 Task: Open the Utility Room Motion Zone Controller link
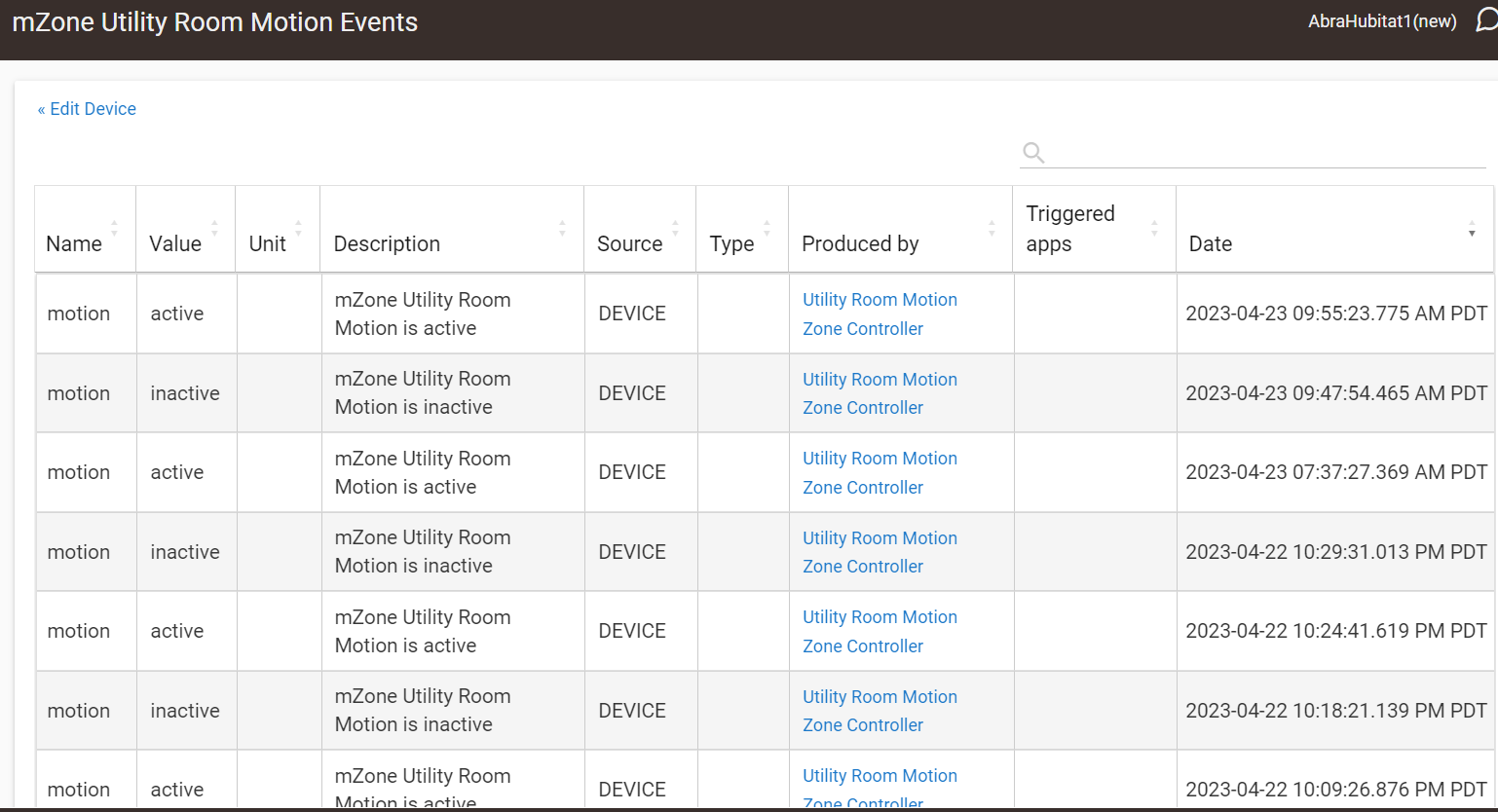tap(880, 314)
